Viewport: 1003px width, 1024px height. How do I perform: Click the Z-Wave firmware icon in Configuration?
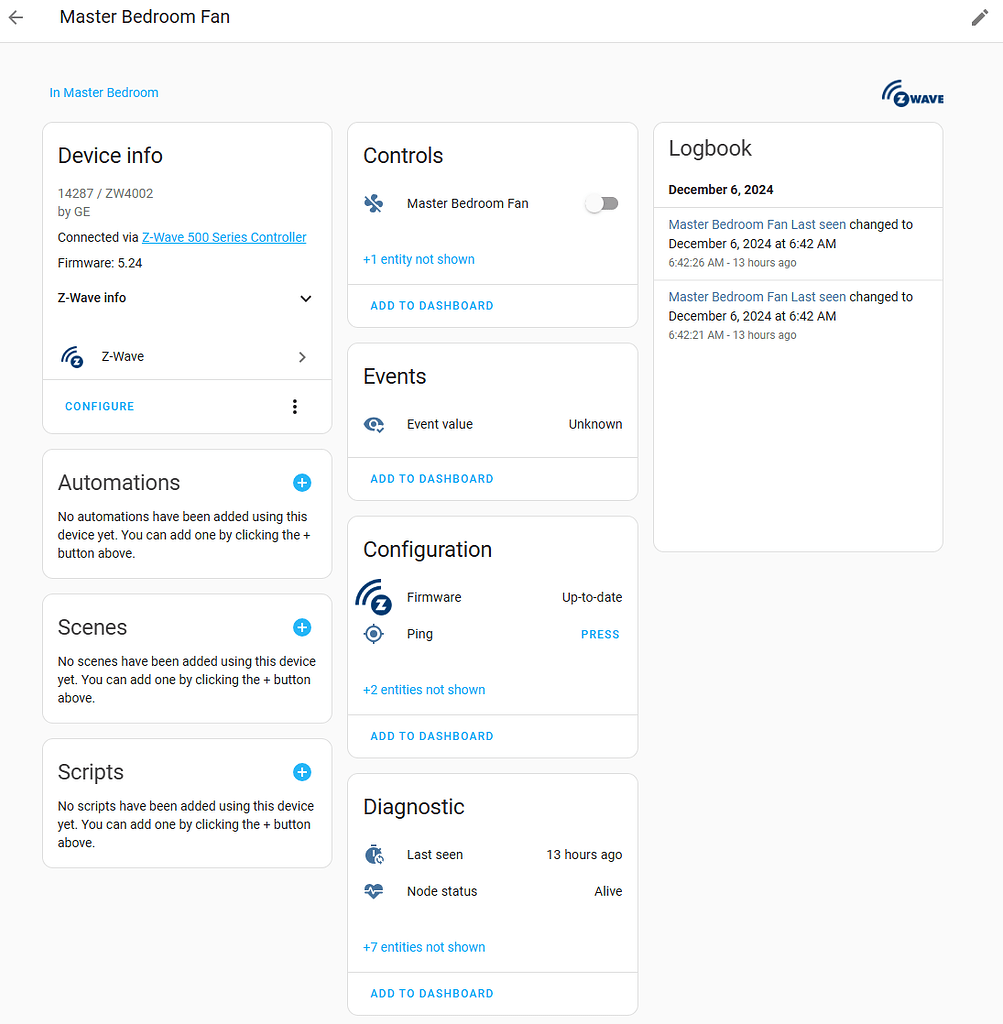coord(373,597)
